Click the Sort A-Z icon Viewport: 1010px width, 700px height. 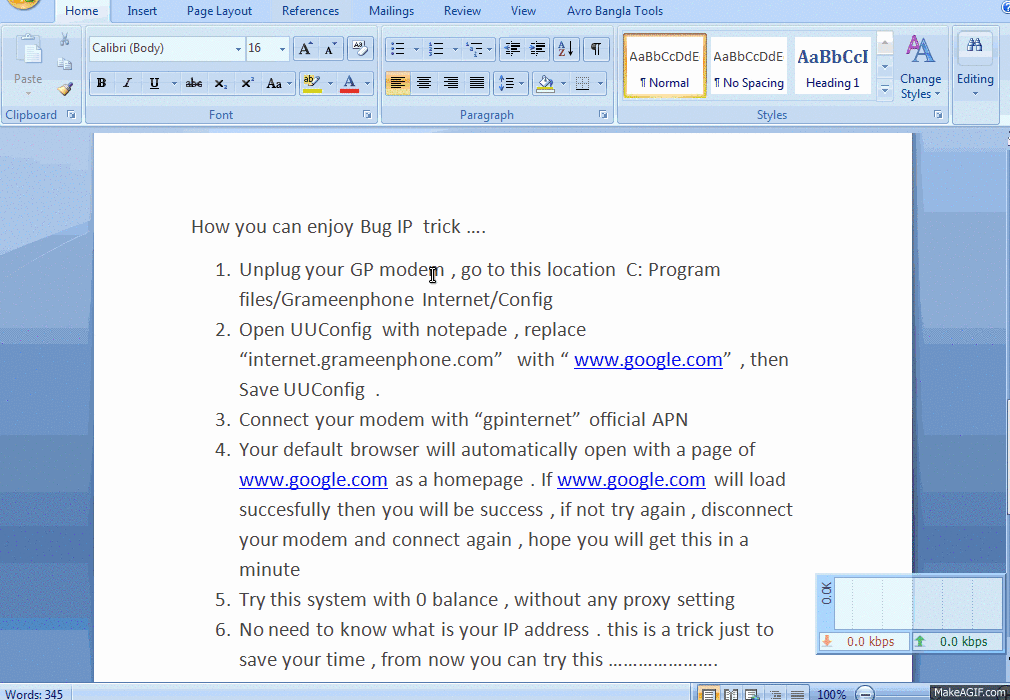click(566, 48)
